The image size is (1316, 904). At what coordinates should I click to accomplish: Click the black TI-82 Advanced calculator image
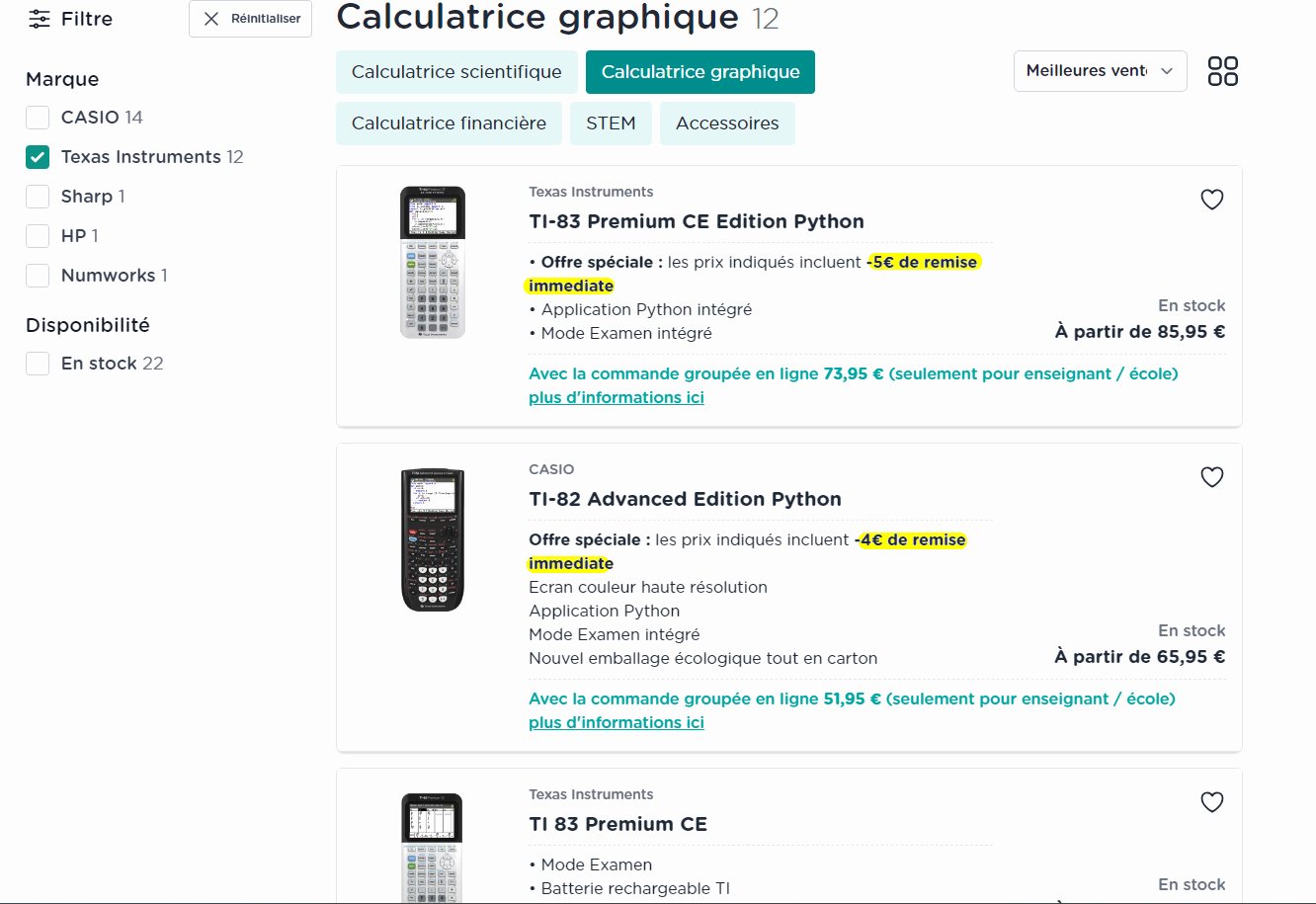[433, 539]
